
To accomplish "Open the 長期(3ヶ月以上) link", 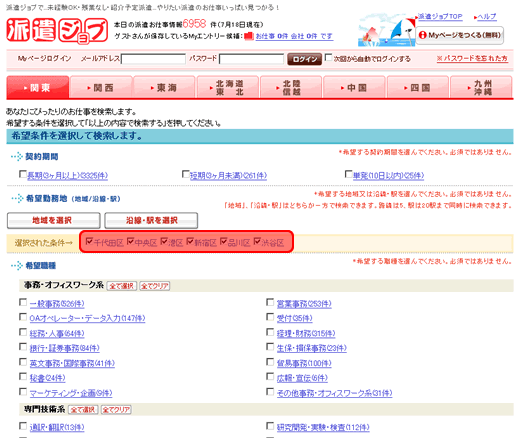I will 67,176.
